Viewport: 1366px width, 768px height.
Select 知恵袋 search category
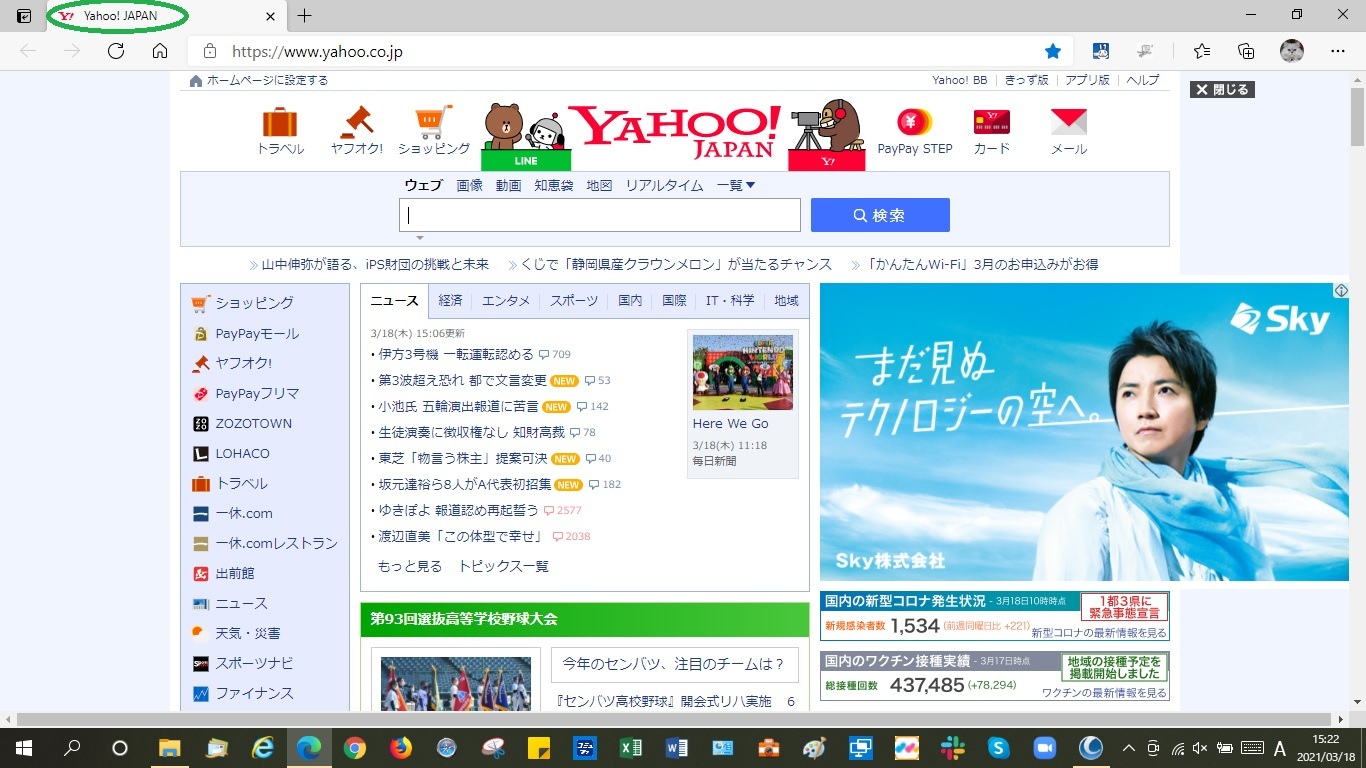coord(553,185)
